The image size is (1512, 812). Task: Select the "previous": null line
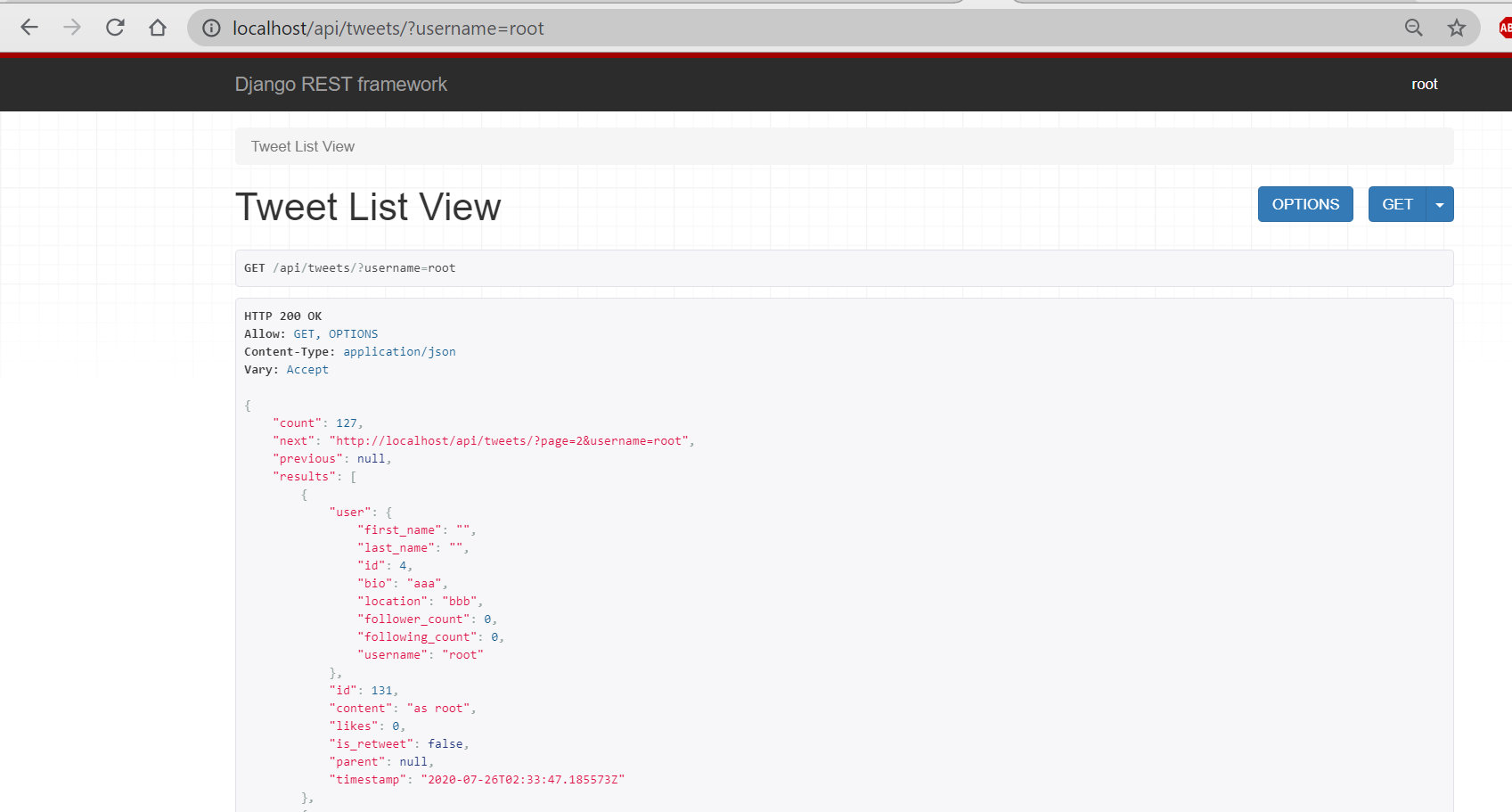tap(332, 459)
